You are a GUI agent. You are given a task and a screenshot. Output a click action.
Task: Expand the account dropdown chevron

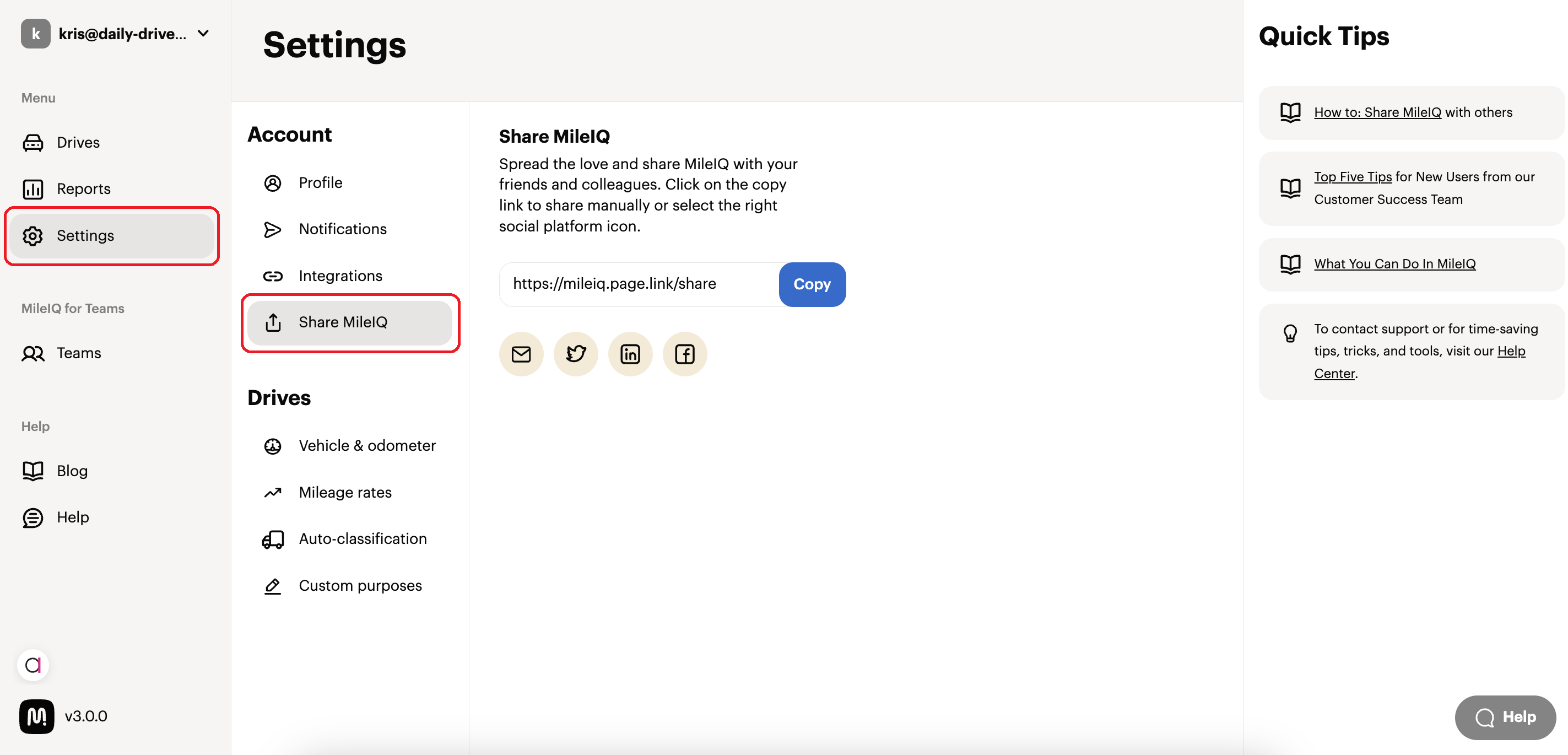click(x=203, y=34)
